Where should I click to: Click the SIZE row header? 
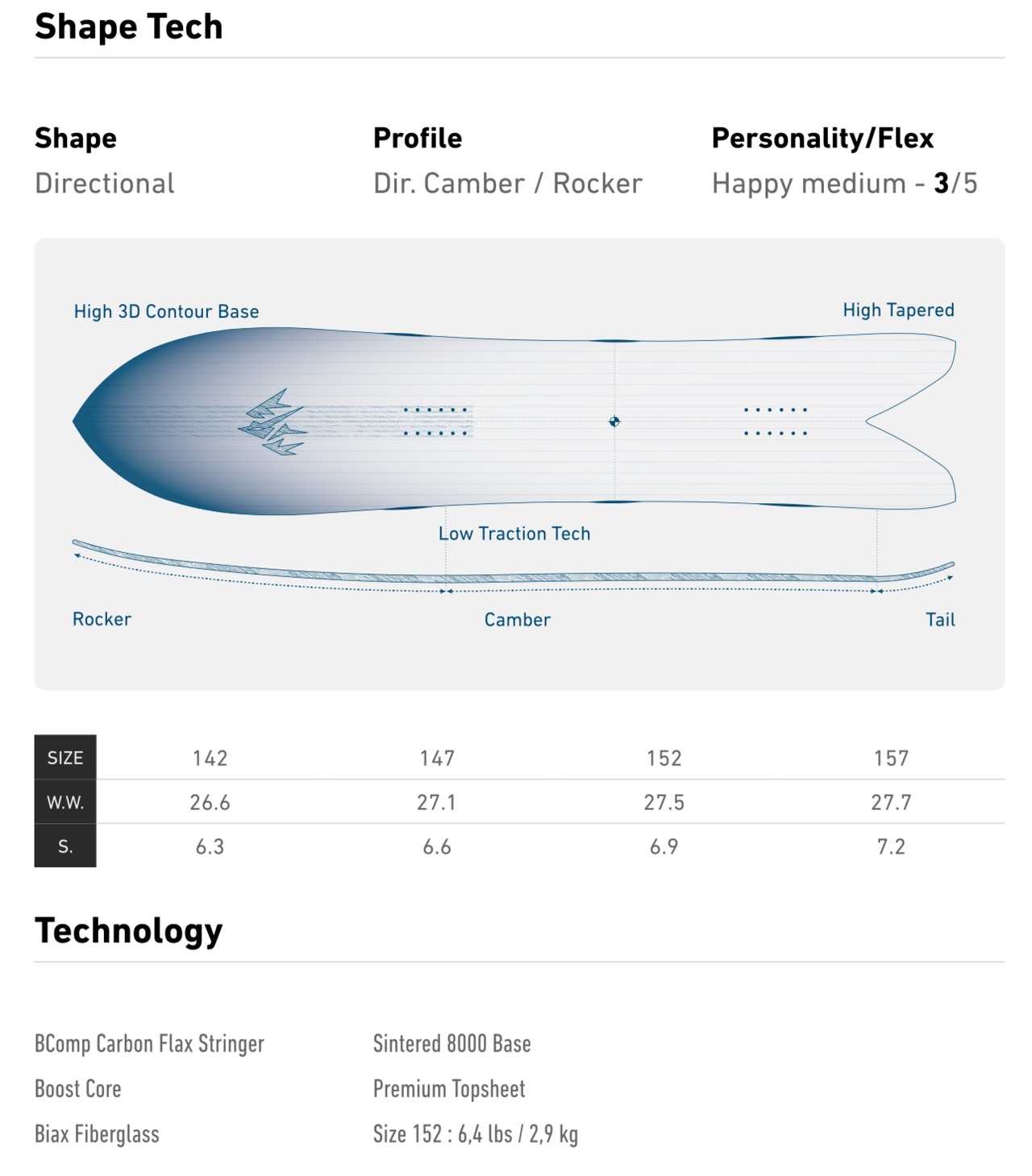coord(65,758)
